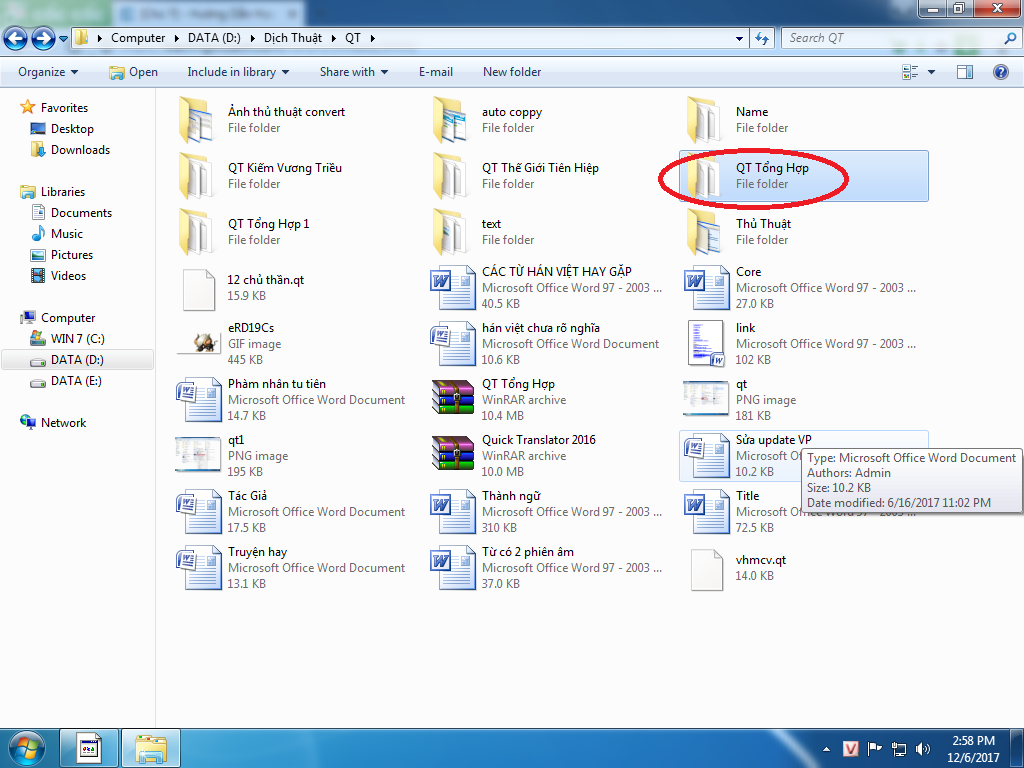This screenshot has height=768, width=1024.
Task: Click the Help question mark icon
Action: click(x=1000, y=72)
